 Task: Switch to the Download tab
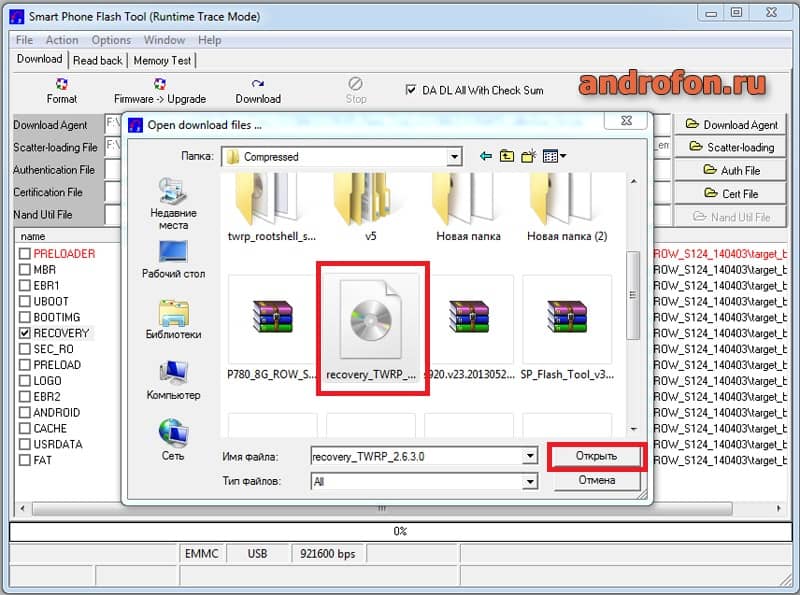tap(39, 59)
